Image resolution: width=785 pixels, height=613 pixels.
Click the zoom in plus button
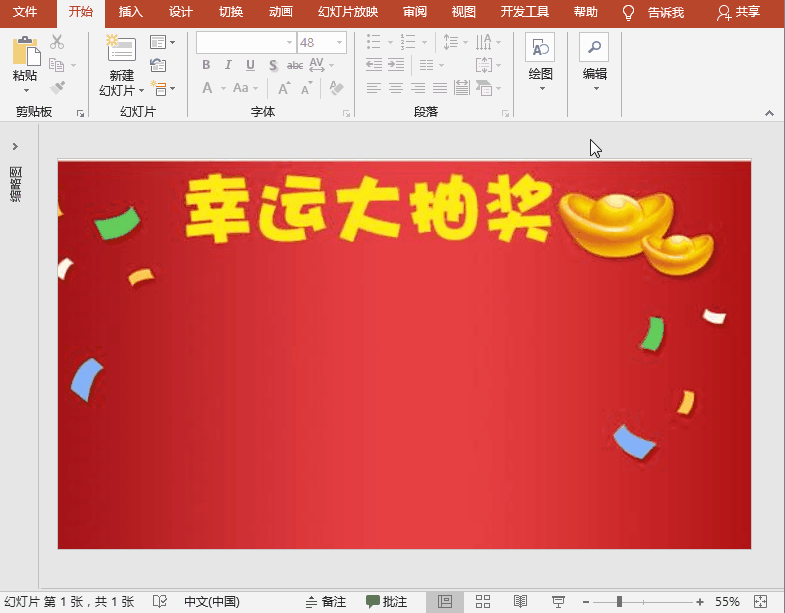coord(700,601)
